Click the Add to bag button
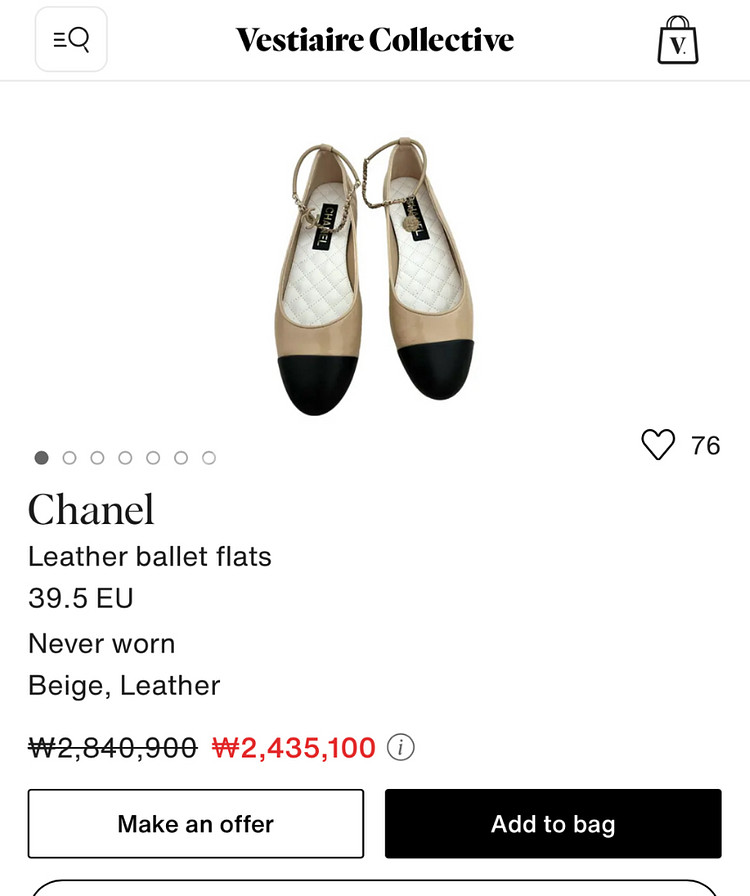The height and width of the screenshot is (896, 750). pos(553,823)
